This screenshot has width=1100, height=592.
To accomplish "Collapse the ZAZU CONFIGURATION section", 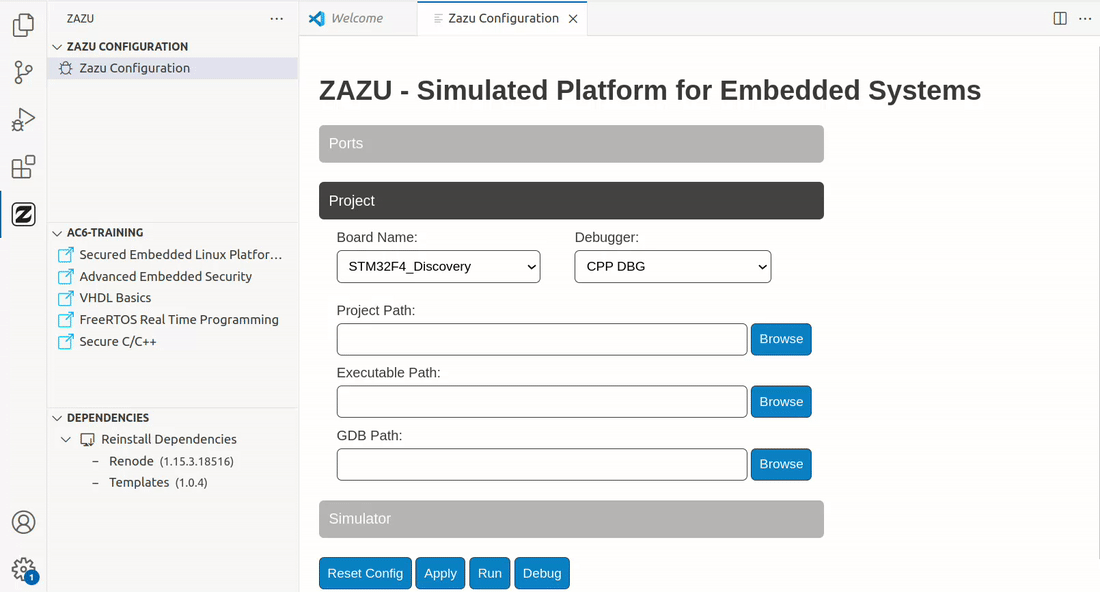I will click(x=58, y=46).
